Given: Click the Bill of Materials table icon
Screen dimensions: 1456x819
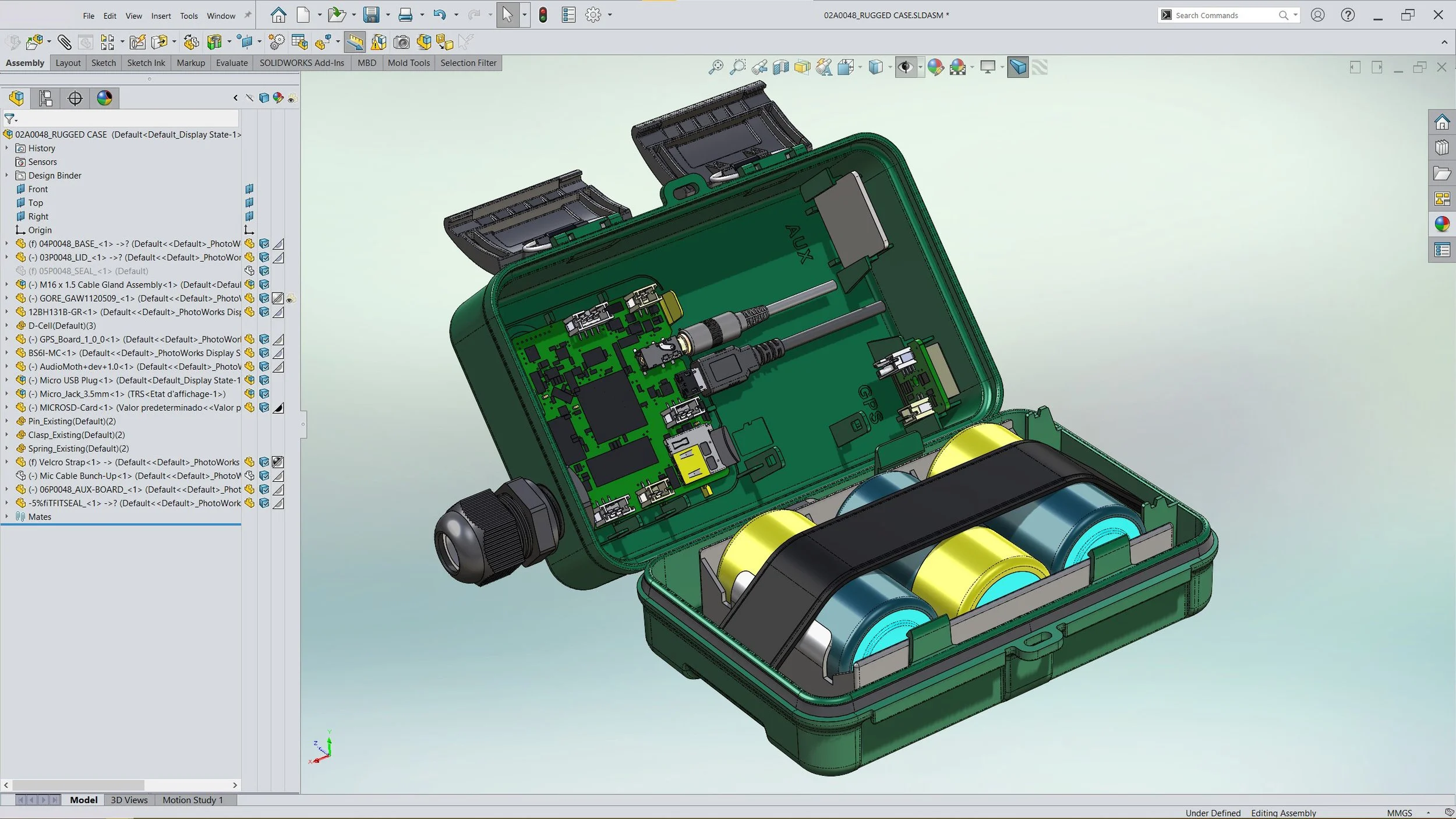Looking at the screenshot, I should click(299, 42).
